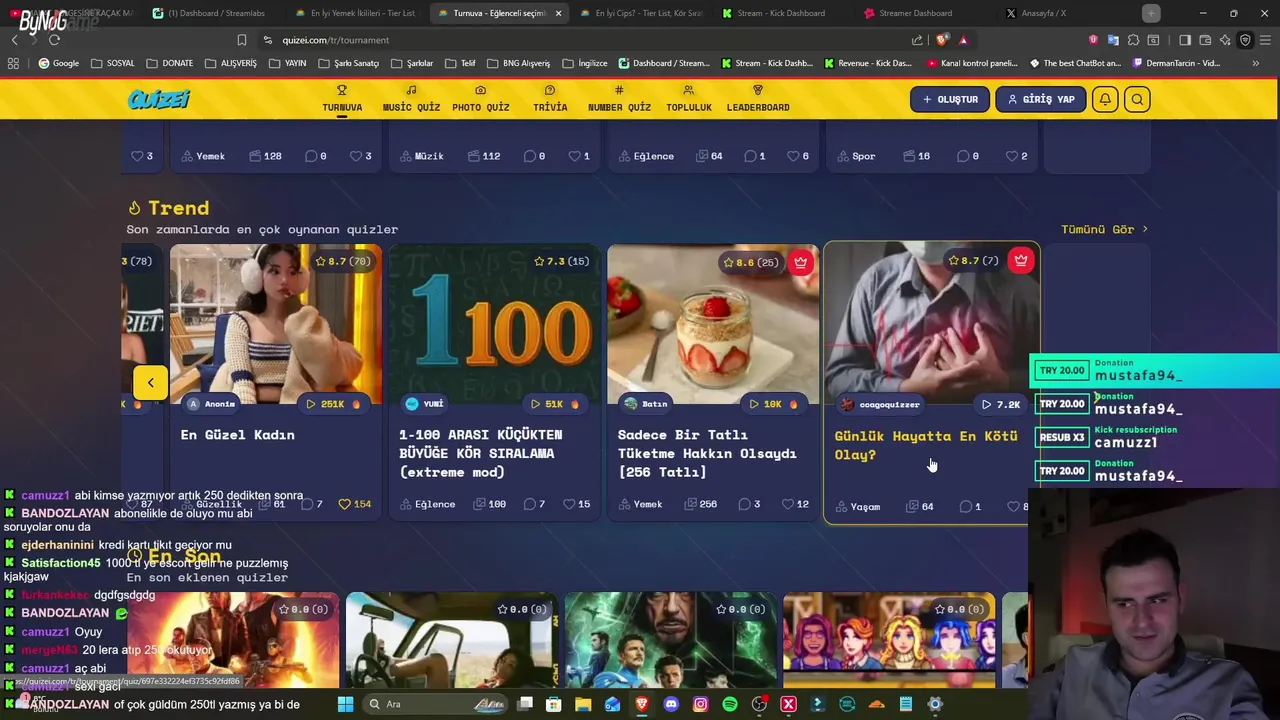Viewport: 1280px width, 720px height.
Task: Toggle bookmark icon in address bar
Action: pos(242,40)
